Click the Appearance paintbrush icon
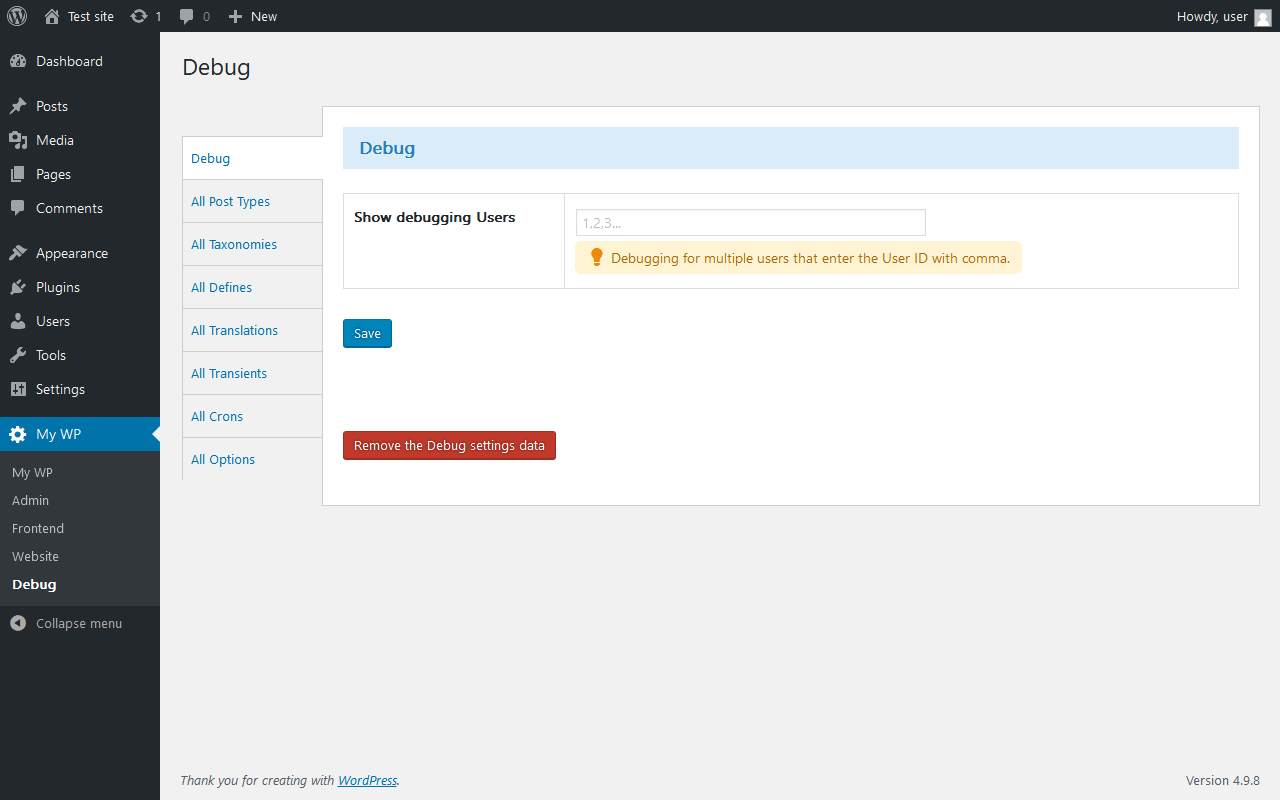 (x=18, y=253)
